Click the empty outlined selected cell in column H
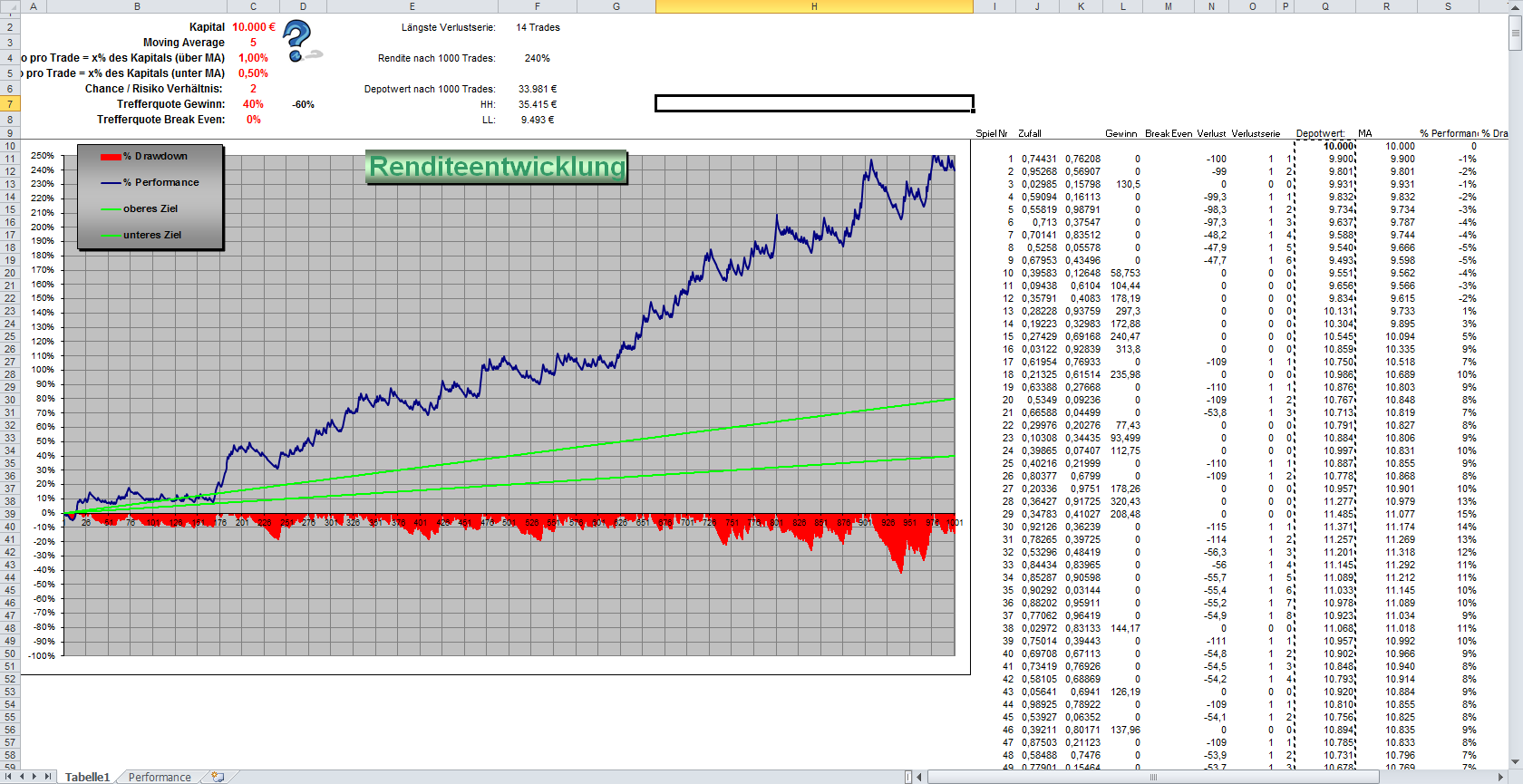Viewport: 1523px width, 784px height. pyautogui.click(x=814, y=103)
